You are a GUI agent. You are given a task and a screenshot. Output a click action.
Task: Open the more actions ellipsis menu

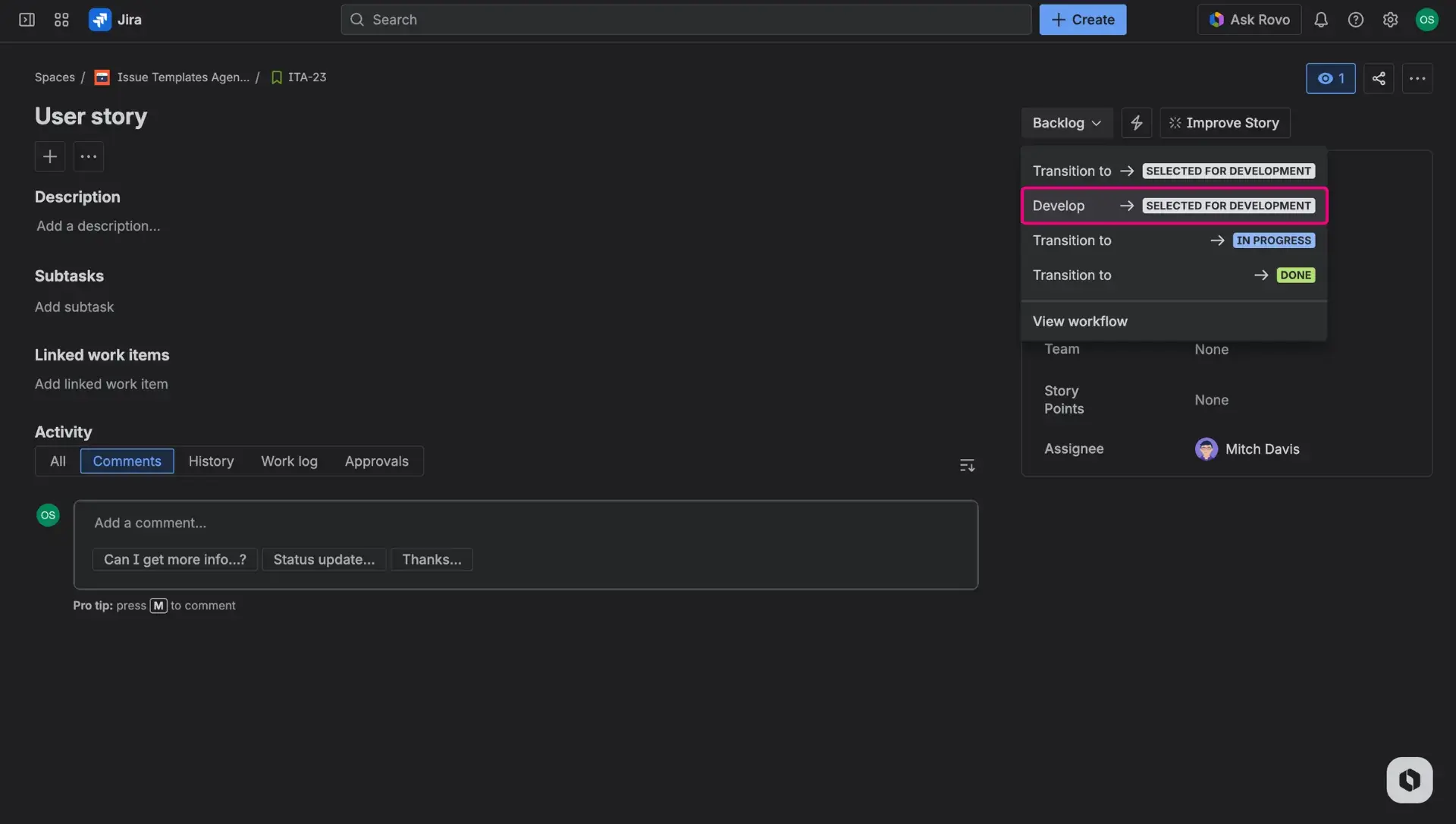[x=1418, y=78]
